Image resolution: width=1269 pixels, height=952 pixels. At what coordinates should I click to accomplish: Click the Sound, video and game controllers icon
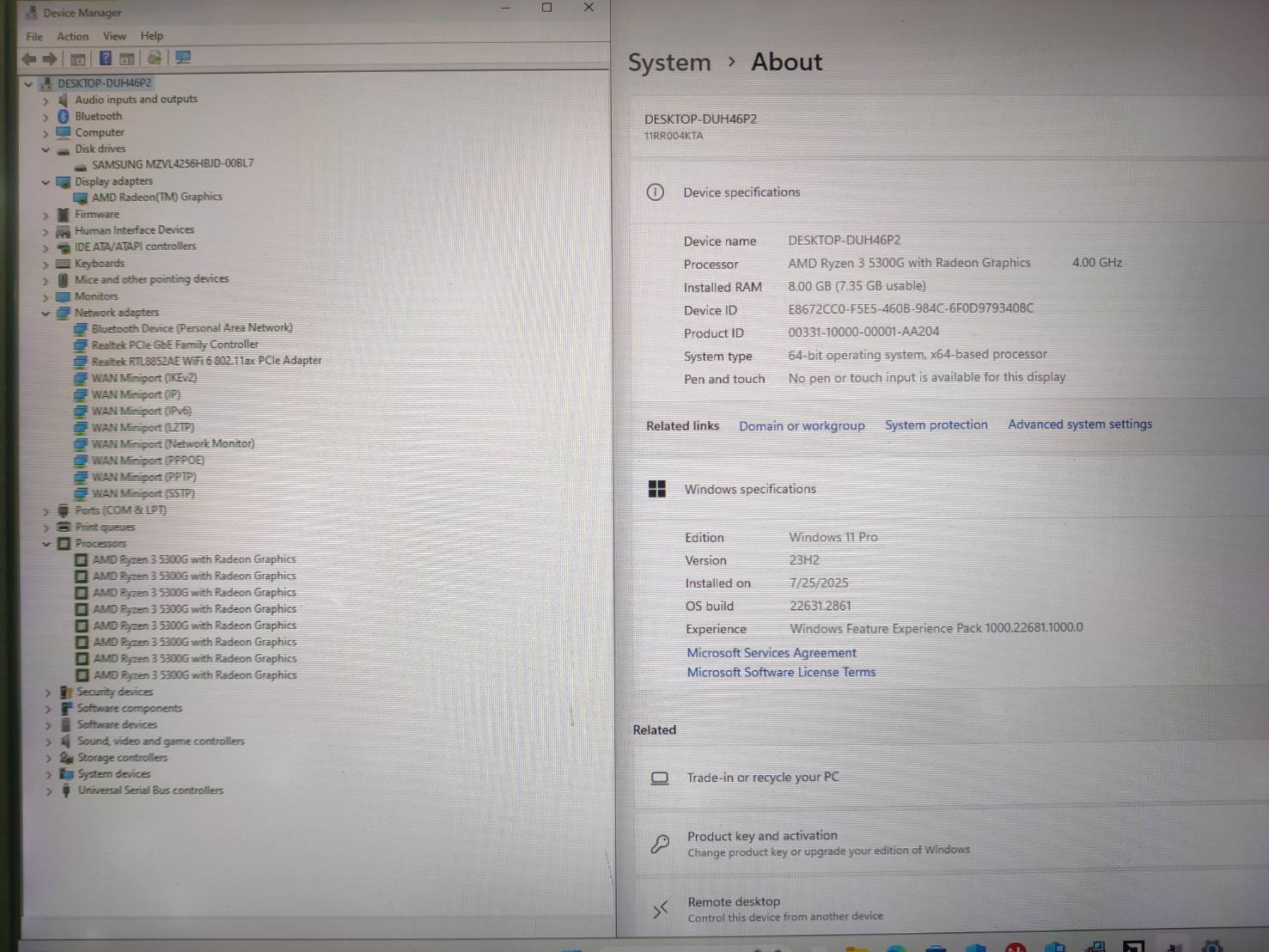[x=65, y=741]
